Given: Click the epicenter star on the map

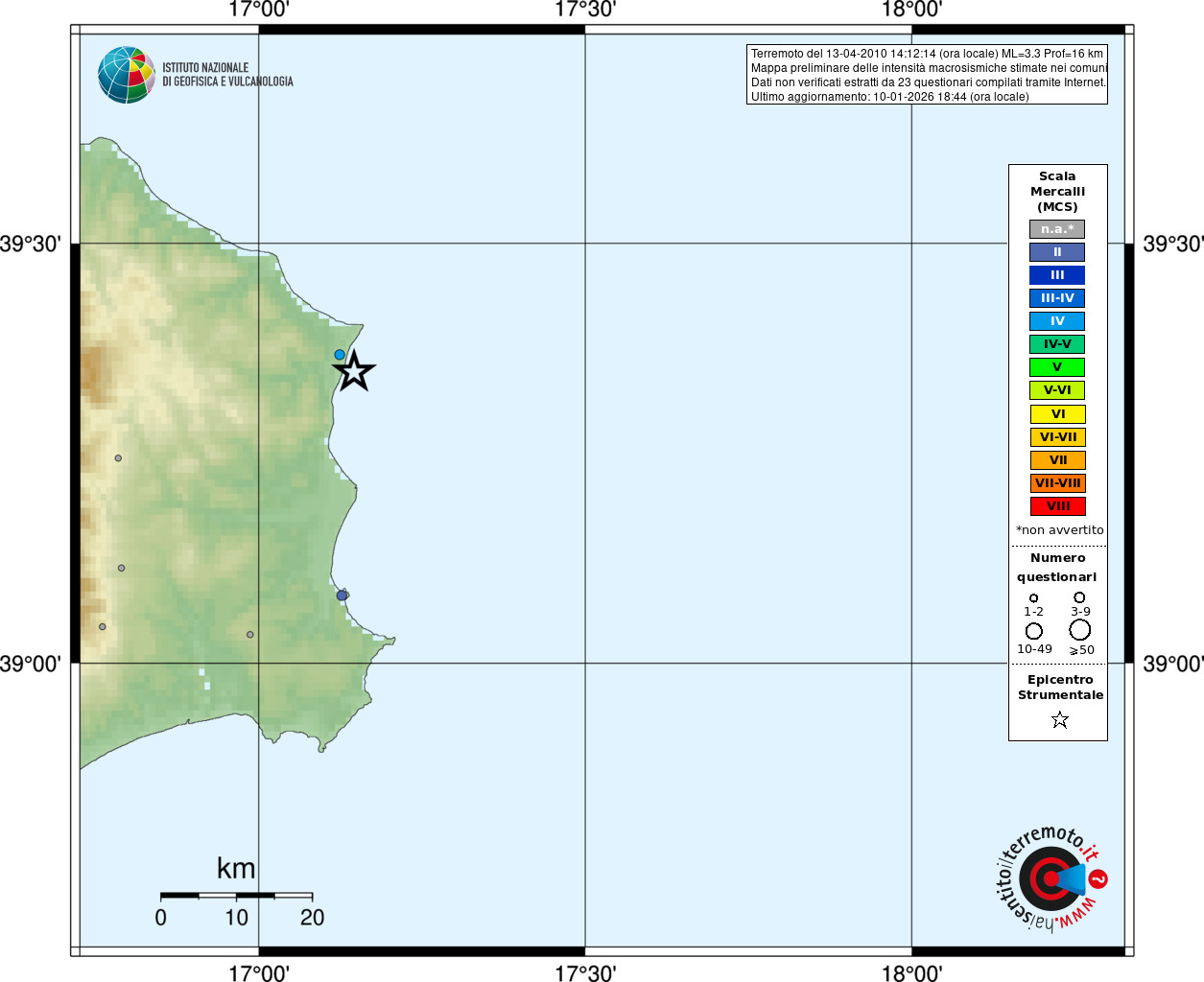Looking at the screenshot, I should pos(354,371).
